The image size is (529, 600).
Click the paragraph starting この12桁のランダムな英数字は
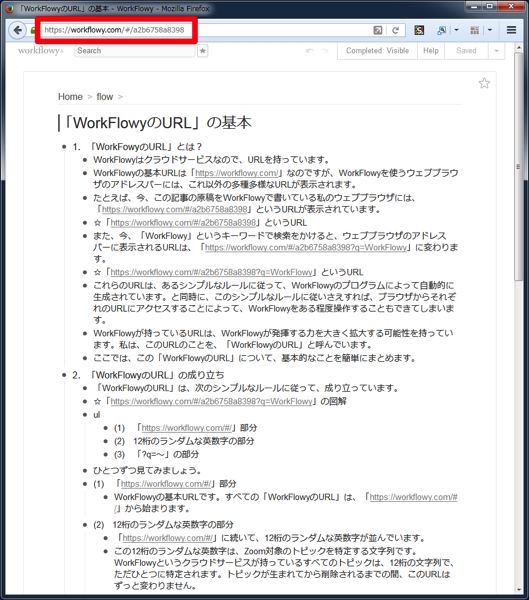pyautogui.click(x=284, y=568)
